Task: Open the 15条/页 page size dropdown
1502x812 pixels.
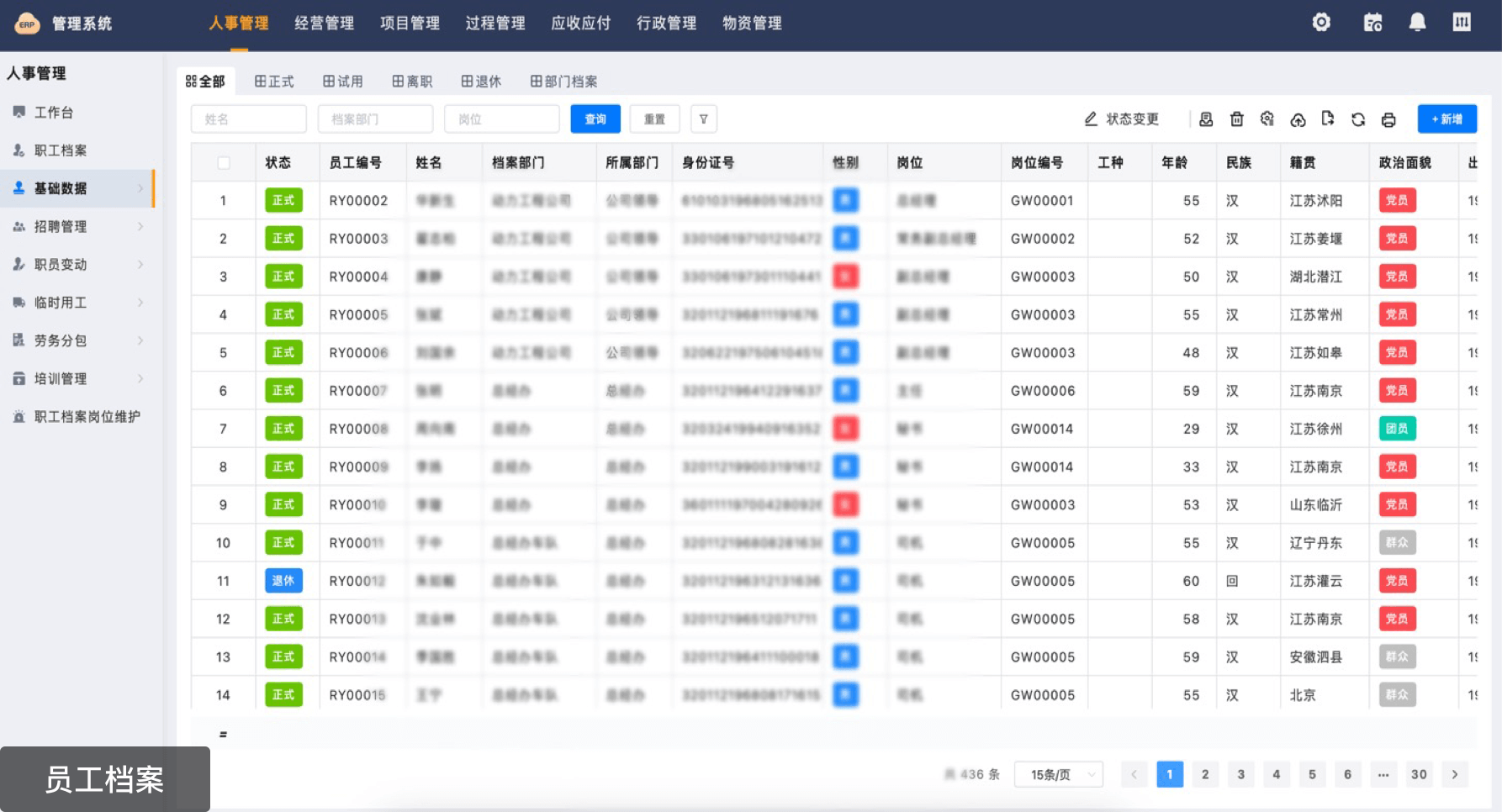Action: pos(1058,774)
